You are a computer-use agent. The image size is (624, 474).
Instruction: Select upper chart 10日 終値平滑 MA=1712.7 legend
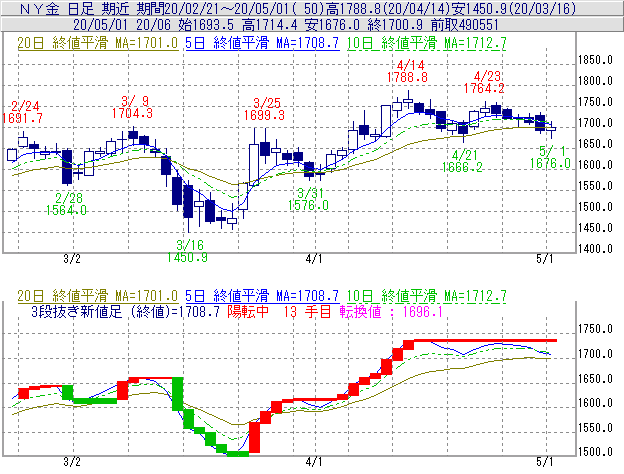click(x=427, y=43)
